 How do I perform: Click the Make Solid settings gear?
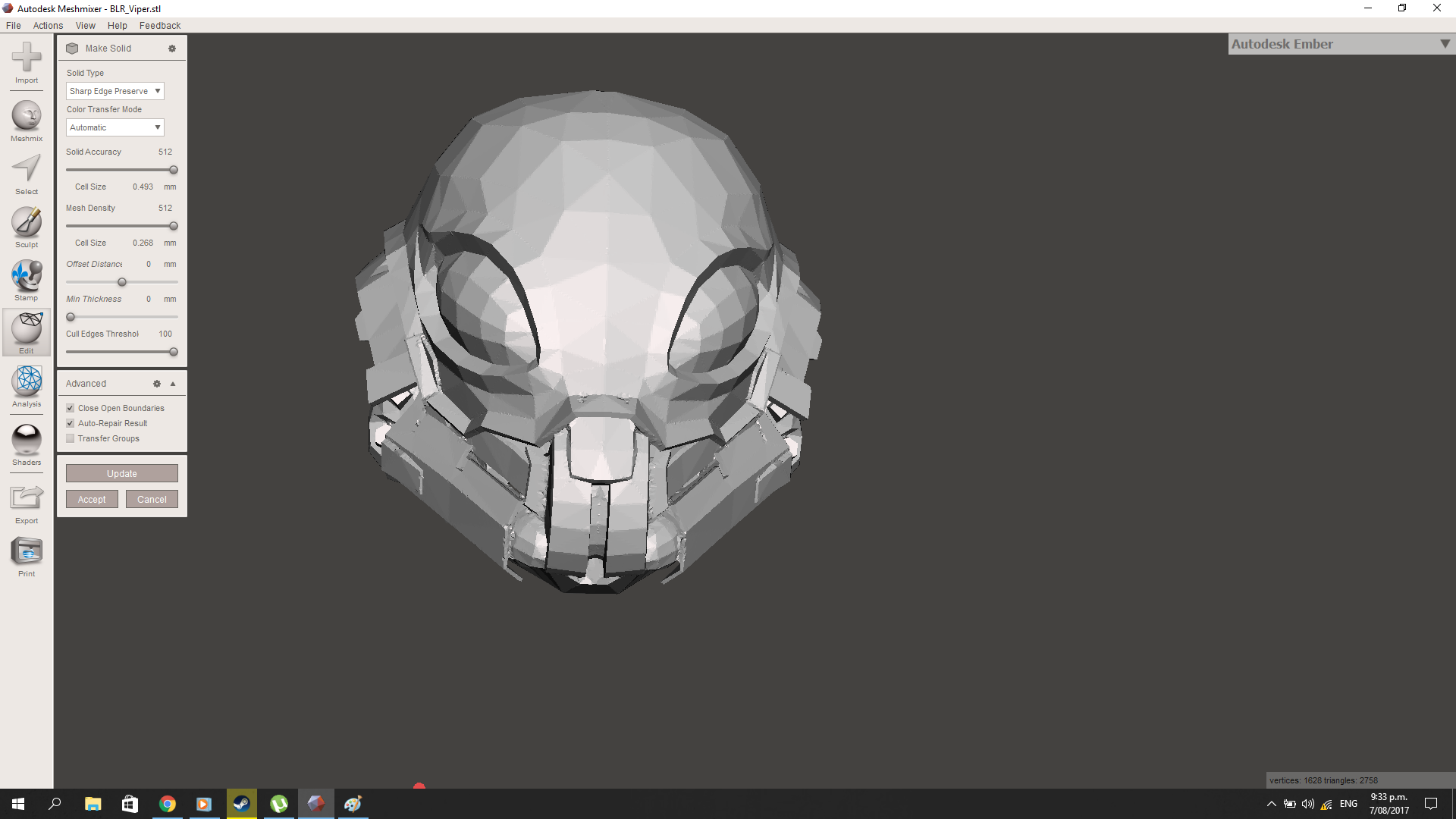coord(172,49)
